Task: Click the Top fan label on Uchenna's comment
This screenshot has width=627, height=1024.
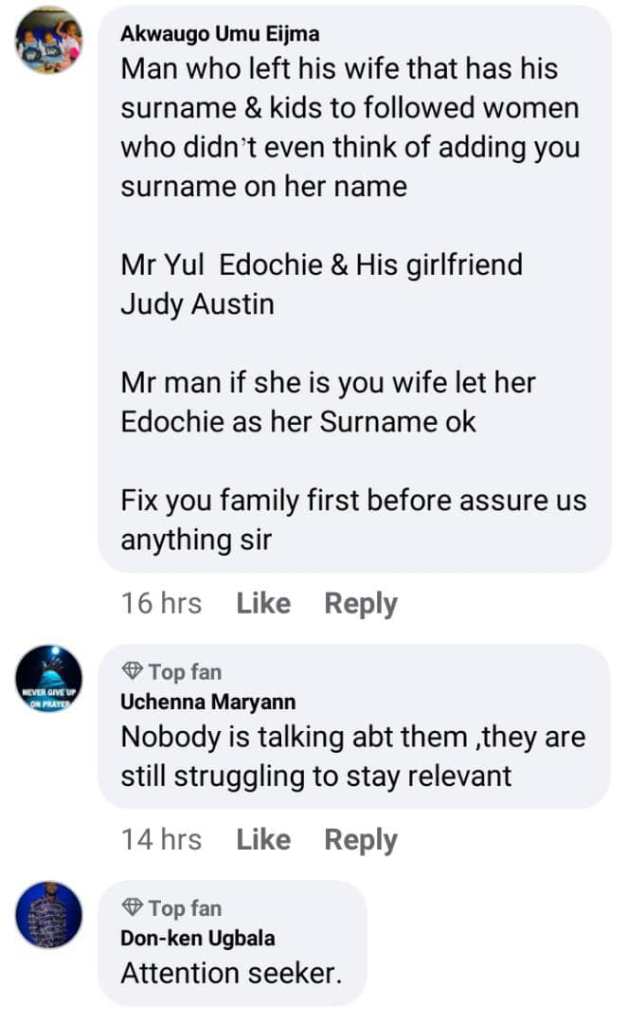Action: (185, 671)
